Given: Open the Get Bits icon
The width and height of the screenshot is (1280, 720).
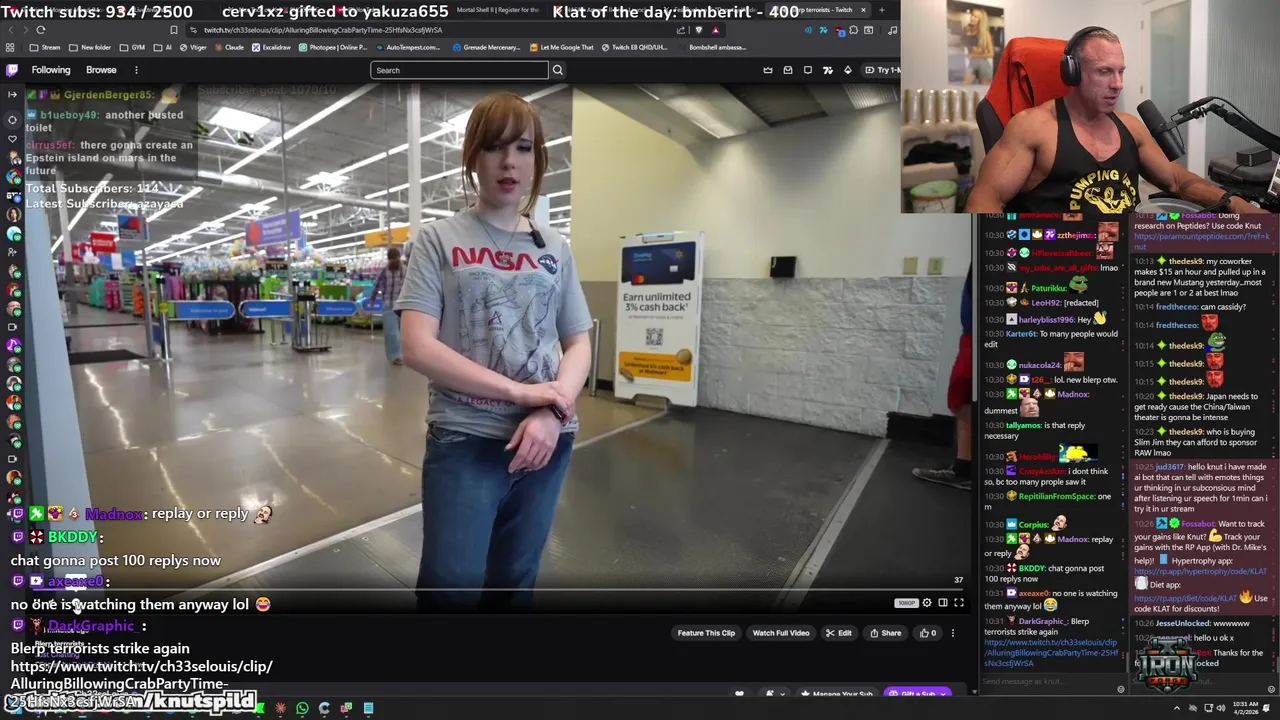Looking at the screenshot, I should point(848,70).
